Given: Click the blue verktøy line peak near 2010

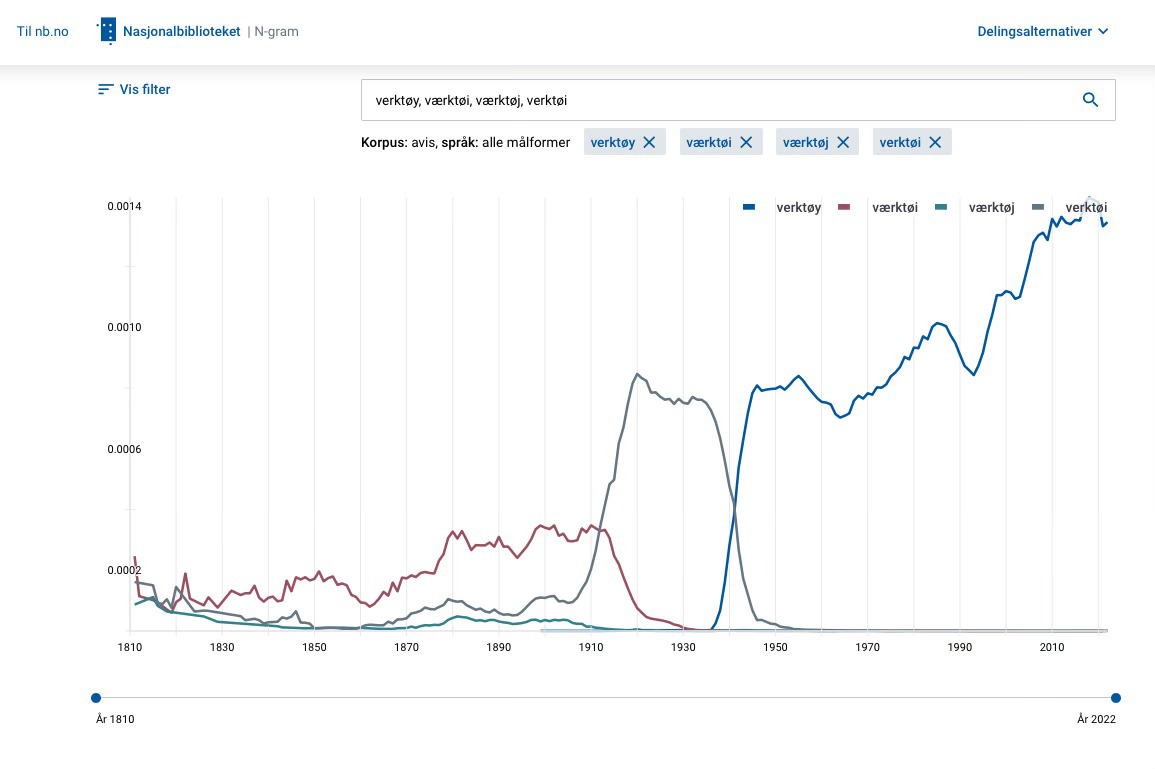Looking at the screenshot, I should [1053, 219].
